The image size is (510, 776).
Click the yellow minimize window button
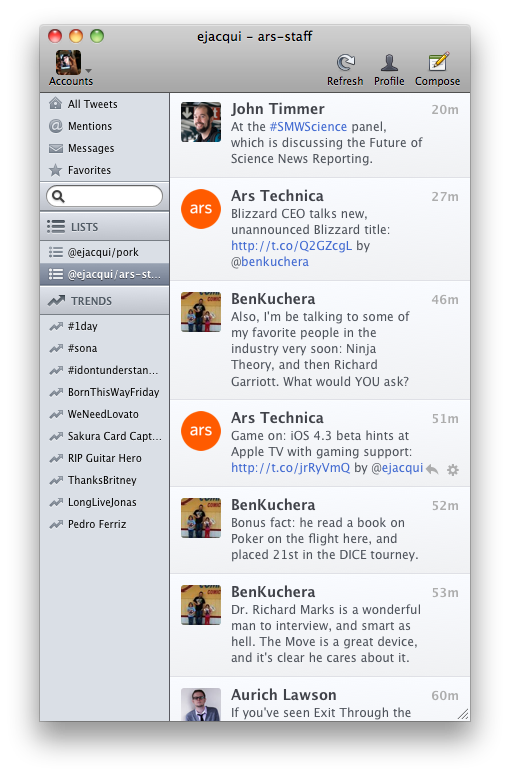tap(76, 36)
